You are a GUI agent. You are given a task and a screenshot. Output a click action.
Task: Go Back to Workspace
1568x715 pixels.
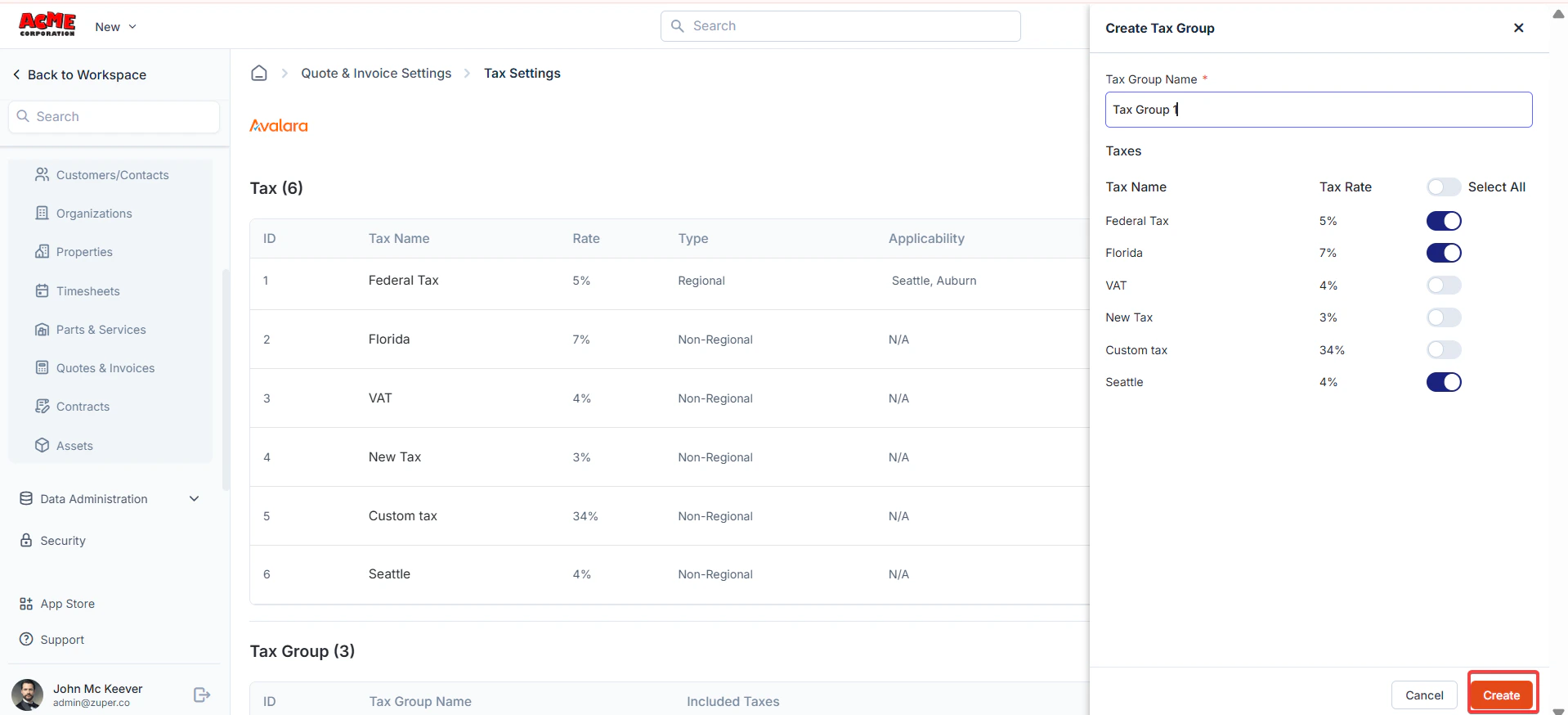pyautogui.click(x=87, y=74)
